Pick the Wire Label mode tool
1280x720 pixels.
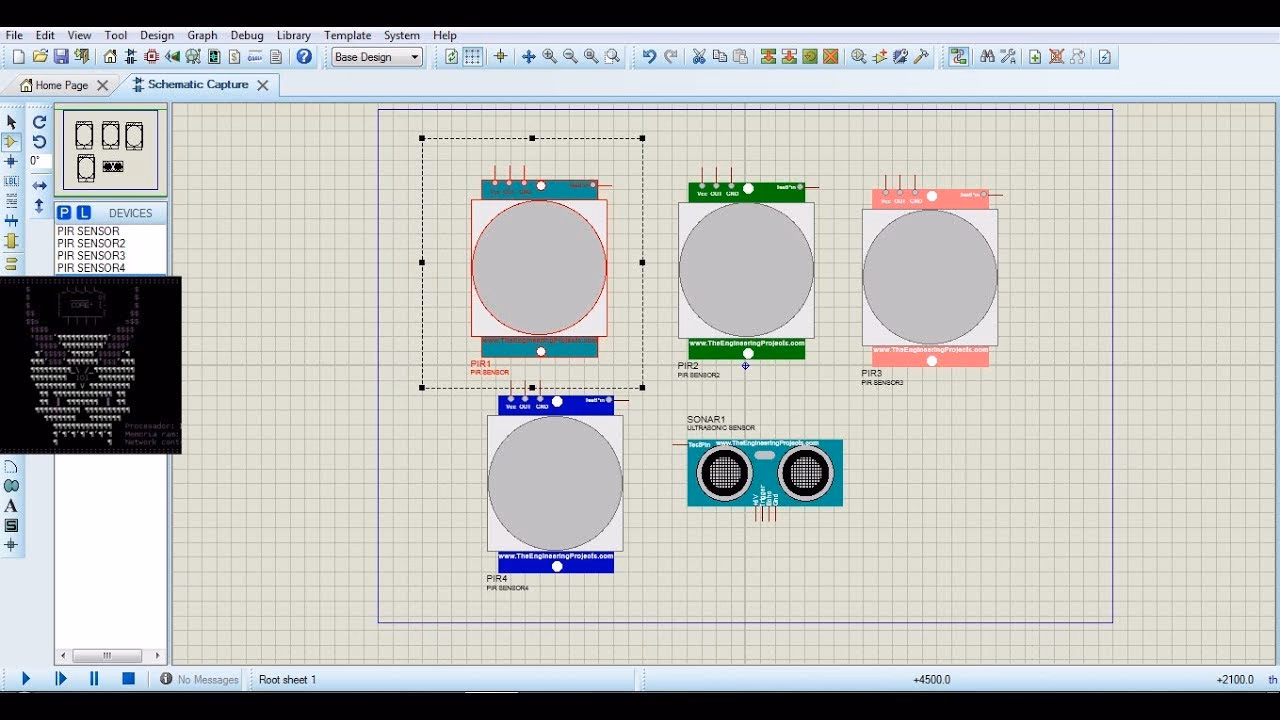pos(11,182)
